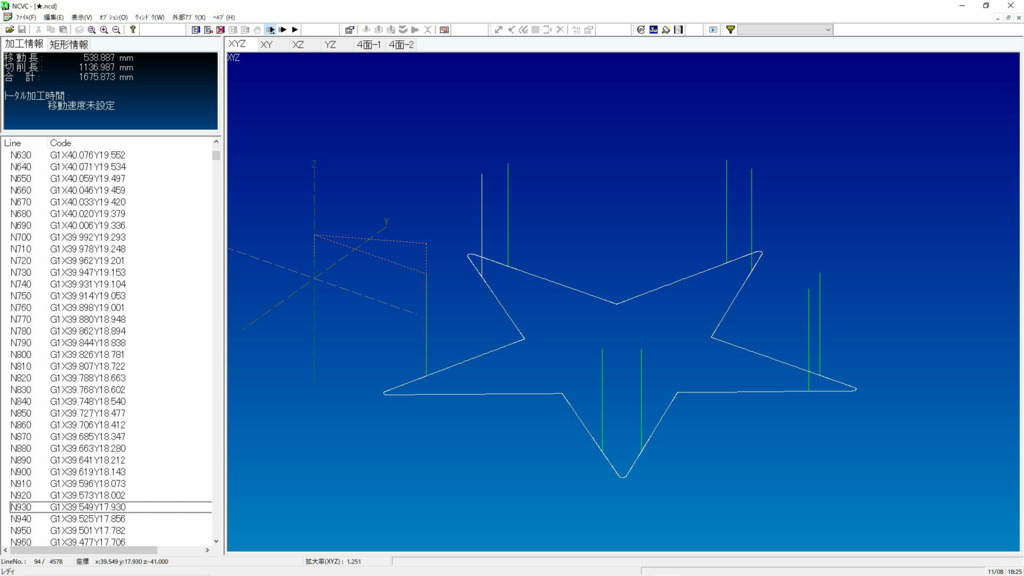Viewport: 1024px width, 576px height.
Task: Click the trace icon with red cross
Action: coord(220,29)
